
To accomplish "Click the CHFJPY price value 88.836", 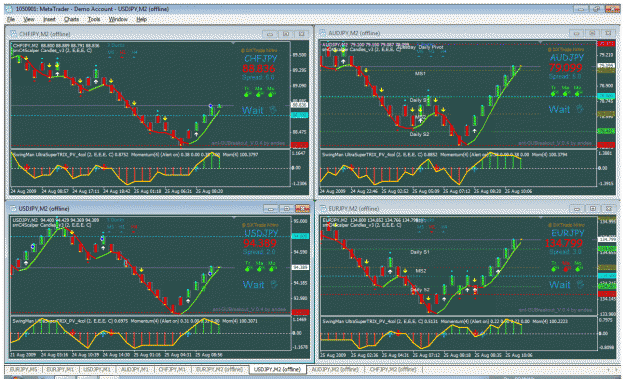I will [x=259, y=68].
